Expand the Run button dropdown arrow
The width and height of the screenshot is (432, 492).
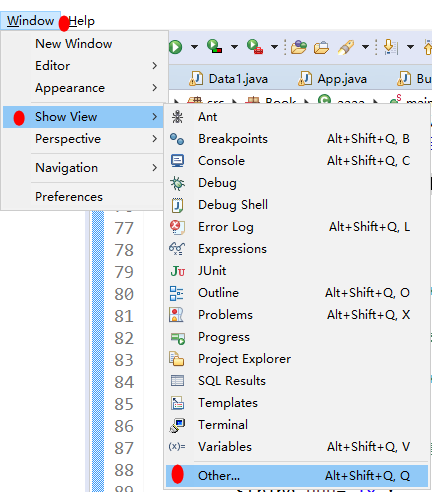[x=194, y=47]
